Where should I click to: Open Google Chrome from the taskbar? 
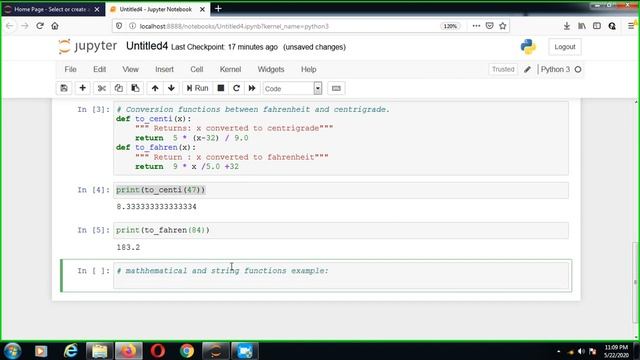(187, 351)
